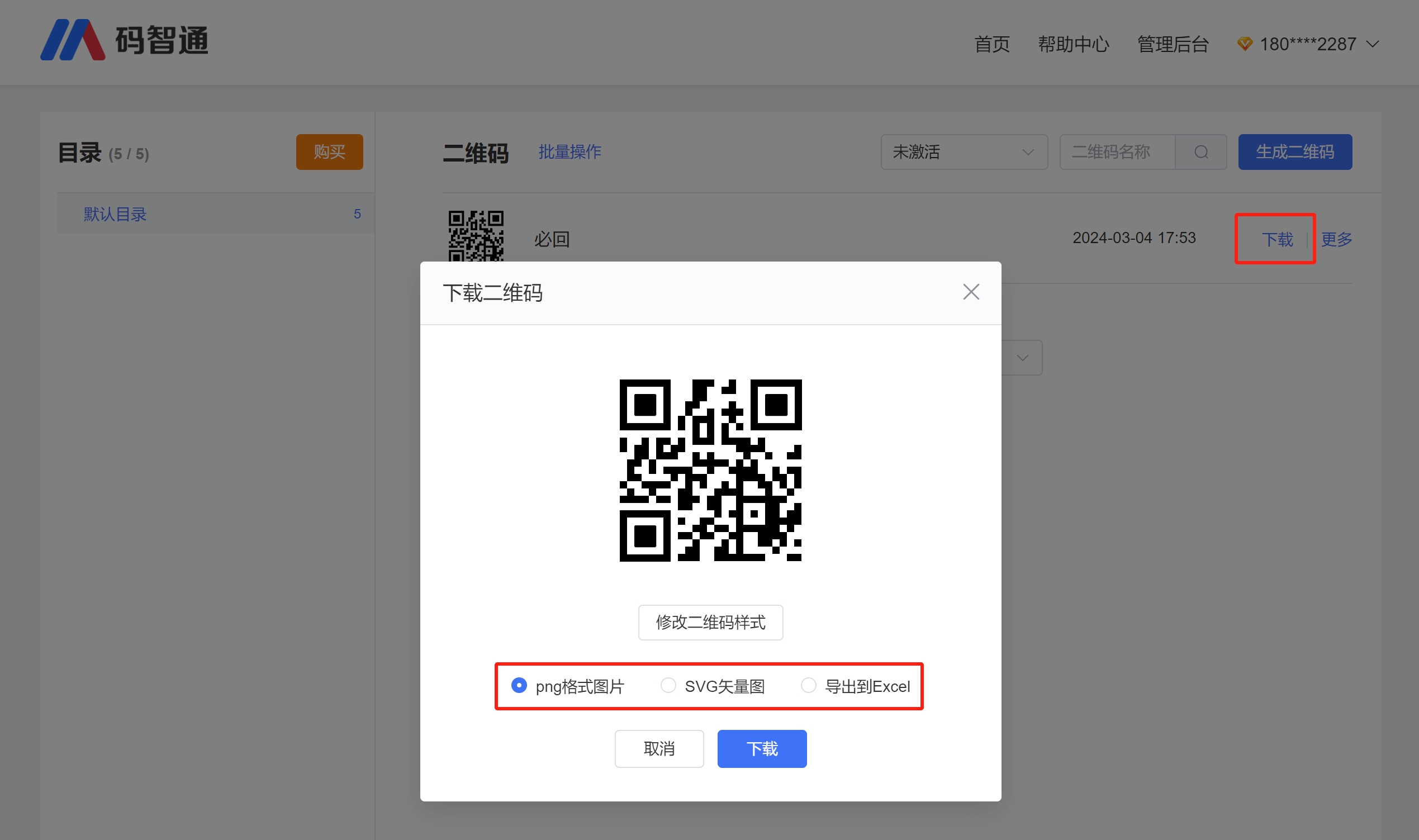Click 修改二维码样式 button
The height and width of the screenshot is (840, 1419).
(x=710, y=622)
